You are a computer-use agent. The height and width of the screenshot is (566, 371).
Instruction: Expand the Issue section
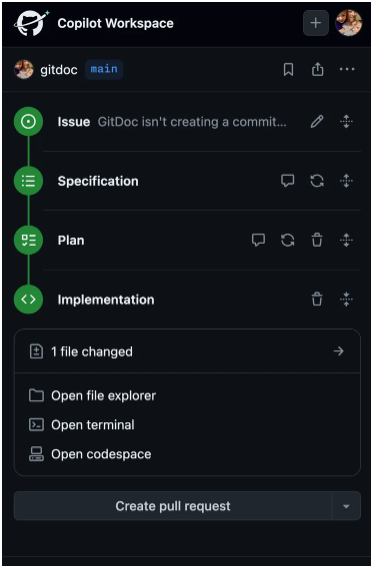pos(346,122)
